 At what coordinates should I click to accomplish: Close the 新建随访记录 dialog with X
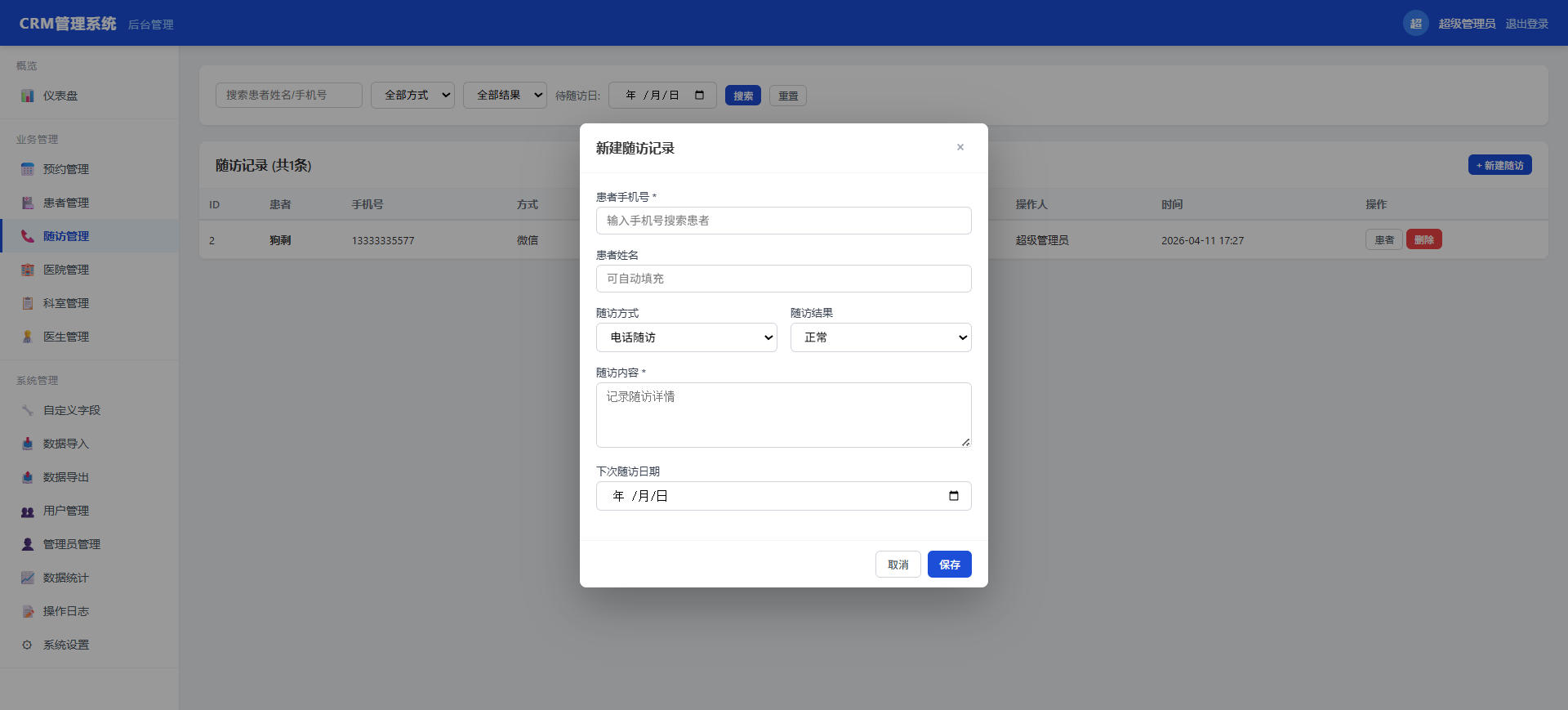point(960,147)
